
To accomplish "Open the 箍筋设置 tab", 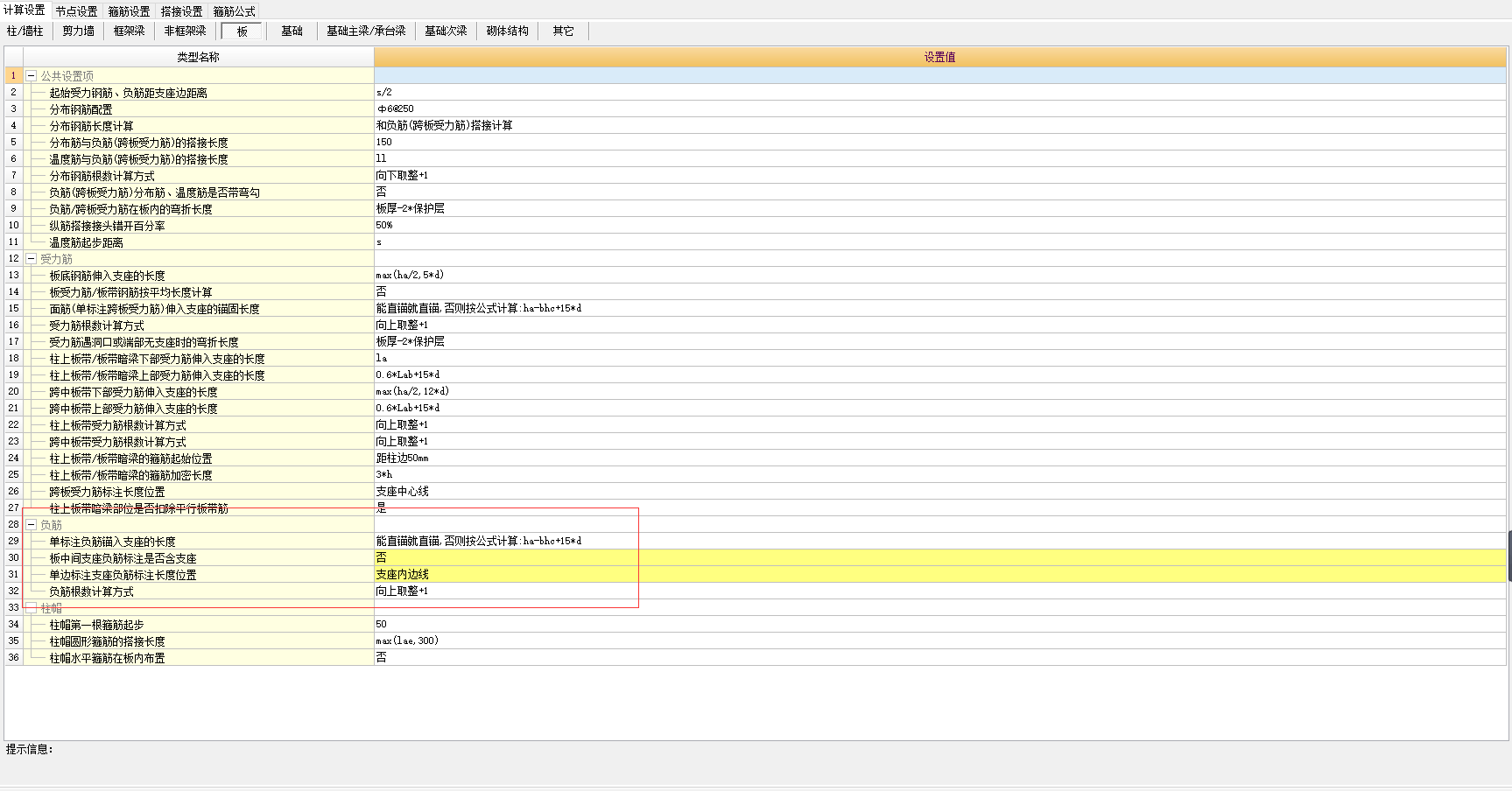I will click(x=130, y=11).
